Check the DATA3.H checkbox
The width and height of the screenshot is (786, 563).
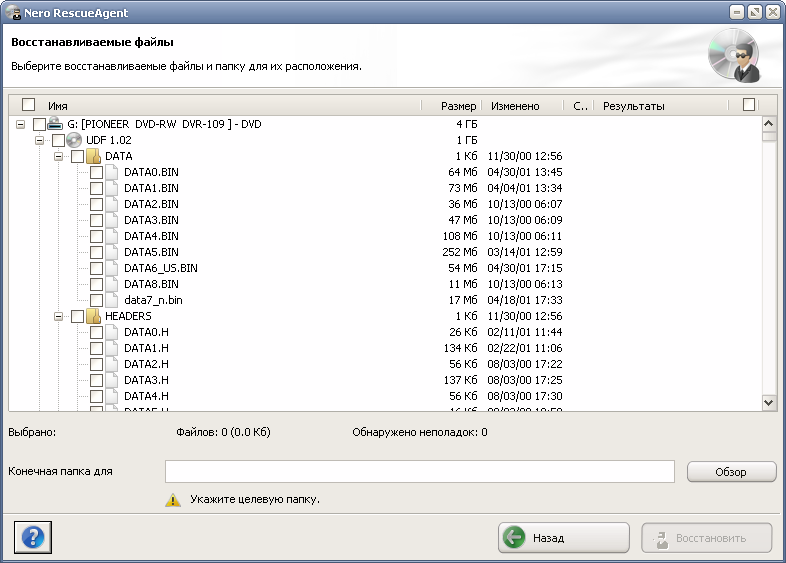pos(96,380)
